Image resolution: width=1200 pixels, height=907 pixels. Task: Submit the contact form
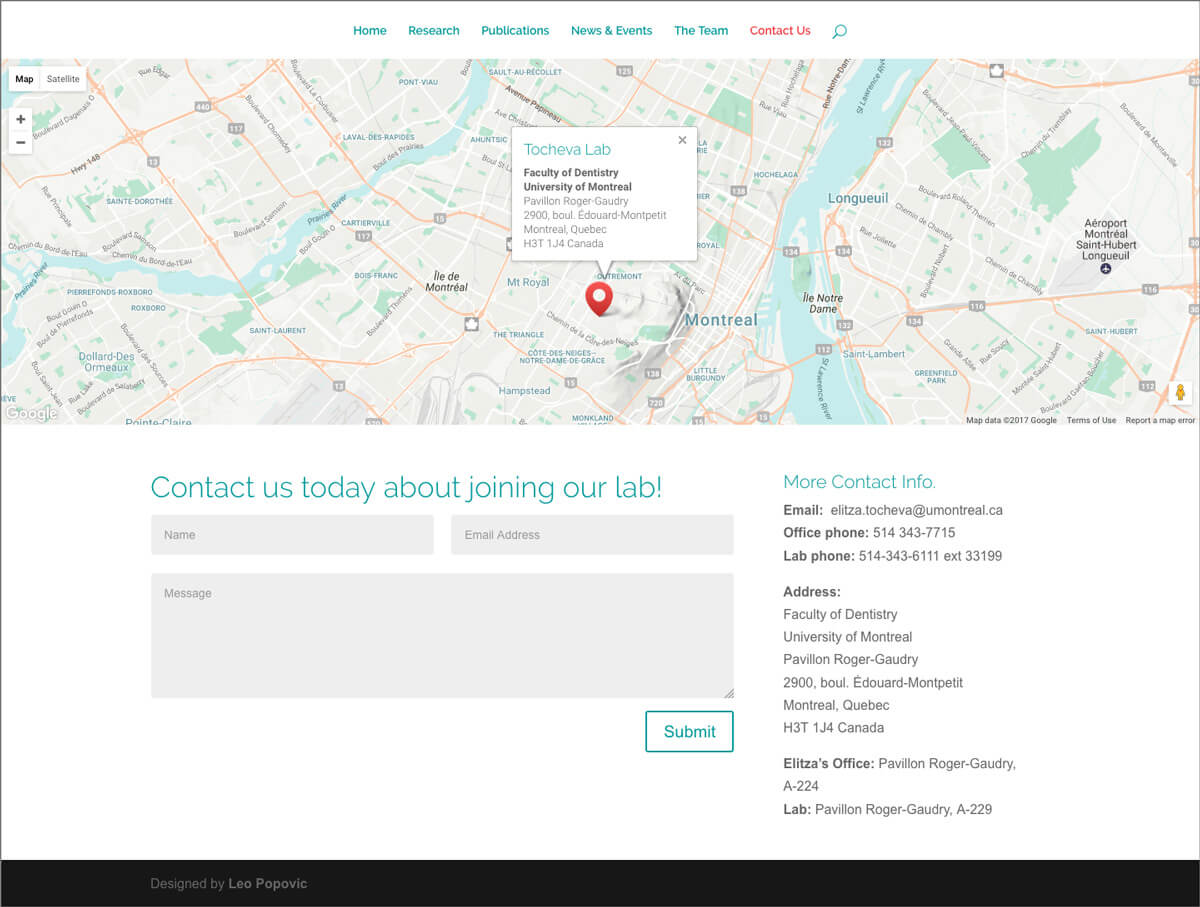[x=689, y=731]
